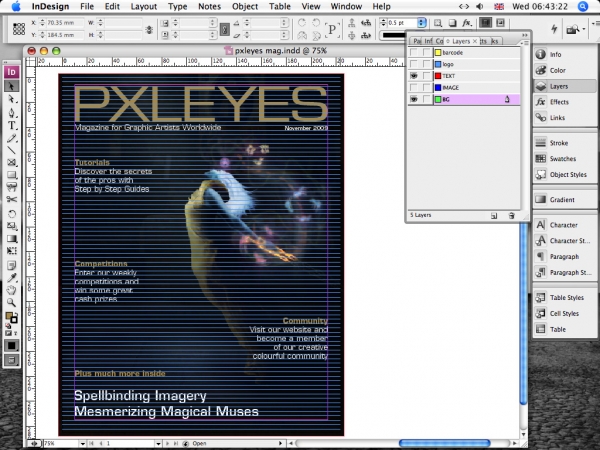
Task: Toggle lock box for TEXT layer
Action: coord(426,76)
